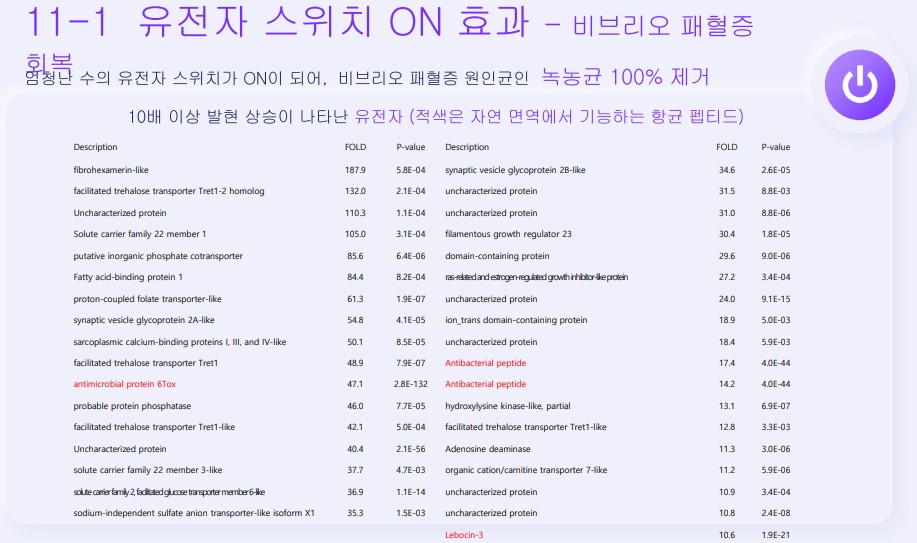Select 'Solute carrier family 22 member 1' text
The height and width of the screenshot is (543, 917).
coord(140,234)
